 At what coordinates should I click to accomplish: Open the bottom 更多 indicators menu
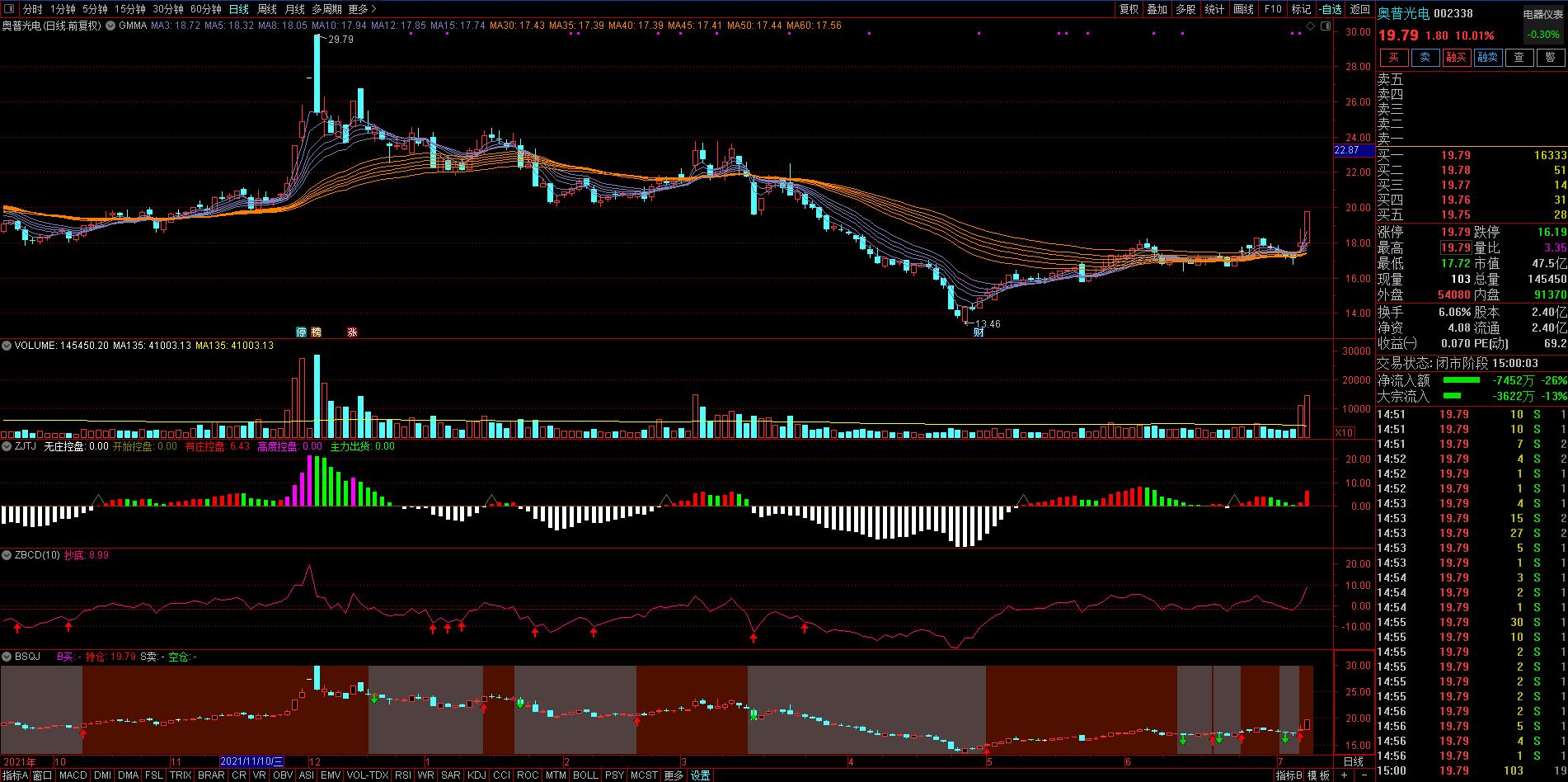pos(674,775)
